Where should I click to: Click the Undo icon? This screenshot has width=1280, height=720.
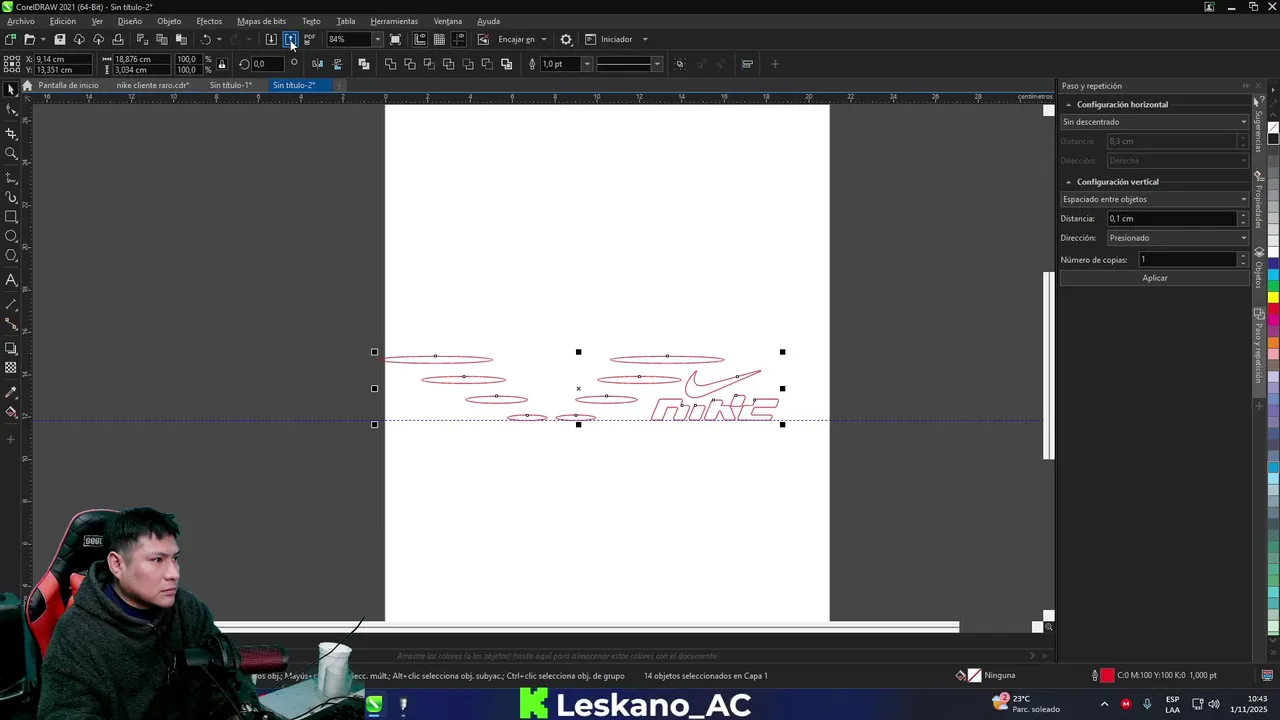point(205,39)
